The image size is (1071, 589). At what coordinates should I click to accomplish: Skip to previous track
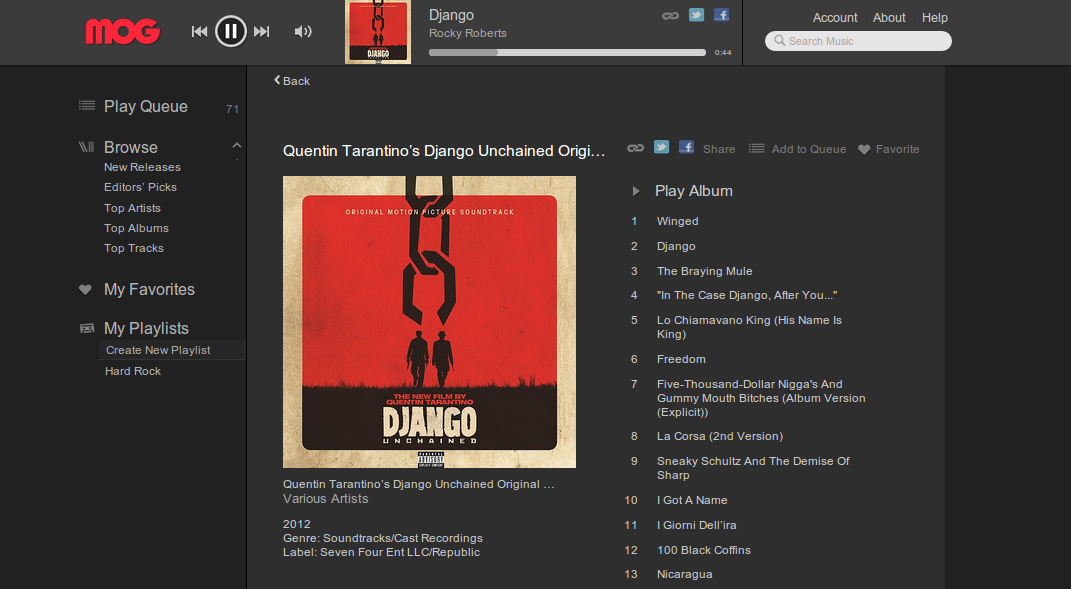(199, 31)
